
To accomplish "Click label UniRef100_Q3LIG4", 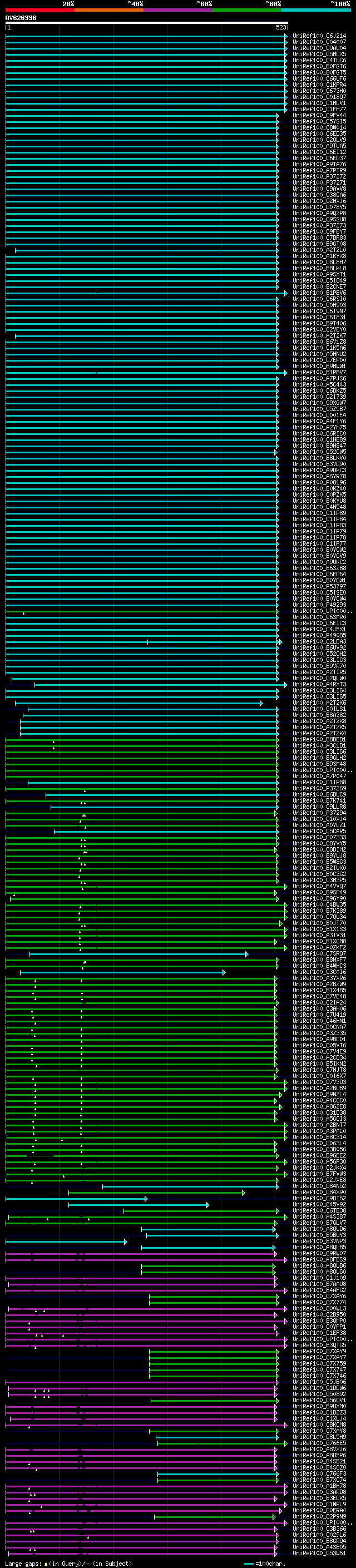I will click(319, 691).
